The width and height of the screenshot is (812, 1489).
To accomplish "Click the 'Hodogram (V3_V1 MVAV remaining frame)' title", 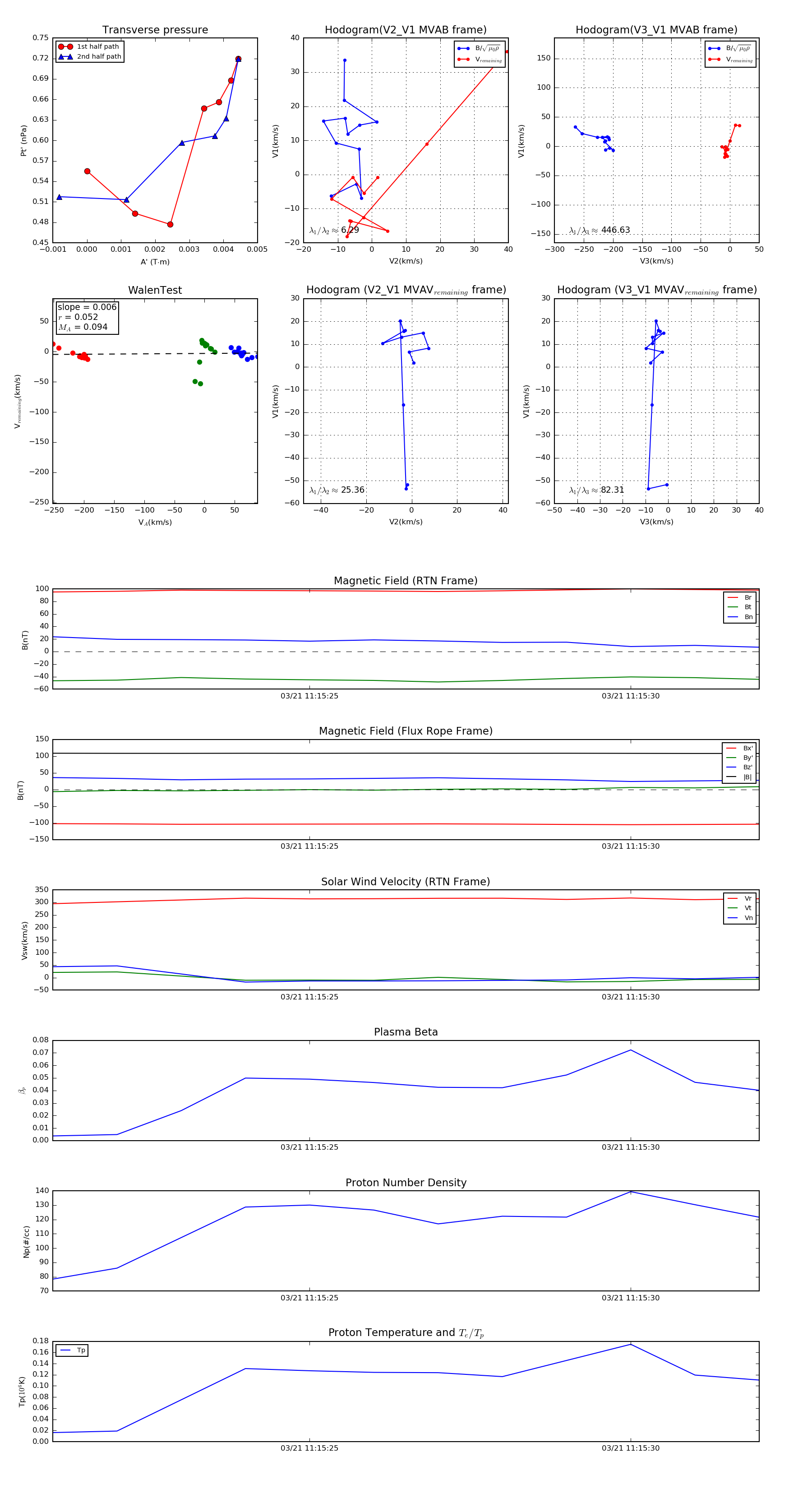I will [656, 290].
